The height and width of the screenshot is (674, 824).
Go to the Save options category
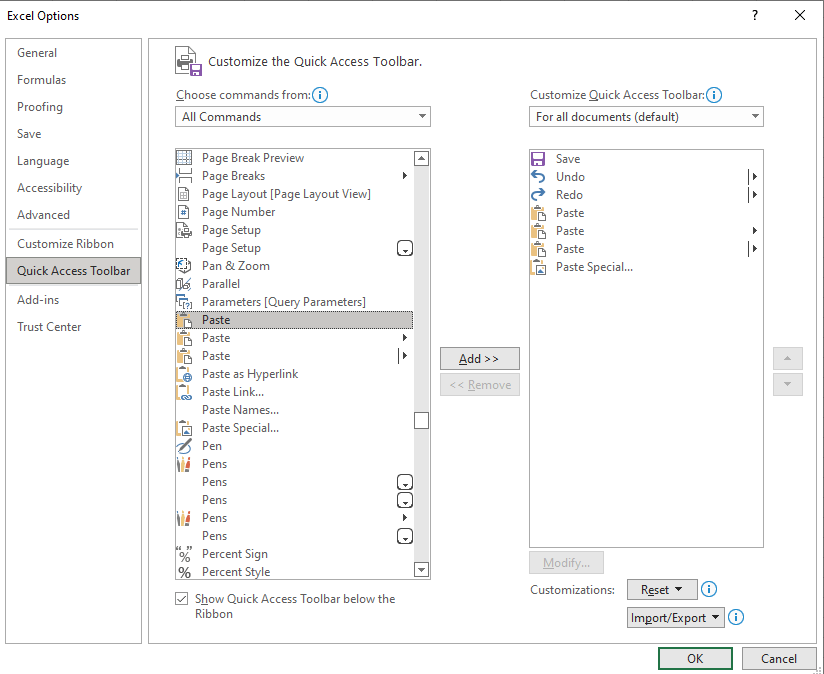[29, 134]
